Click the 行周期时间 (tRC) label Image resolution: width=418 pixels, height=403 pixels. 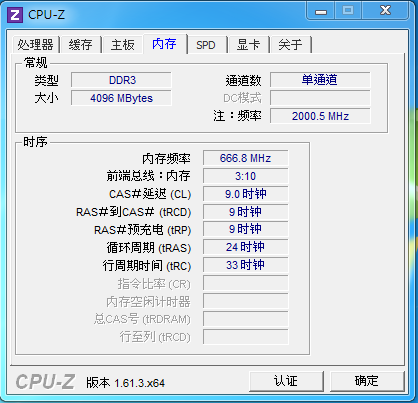click(147, 266)
